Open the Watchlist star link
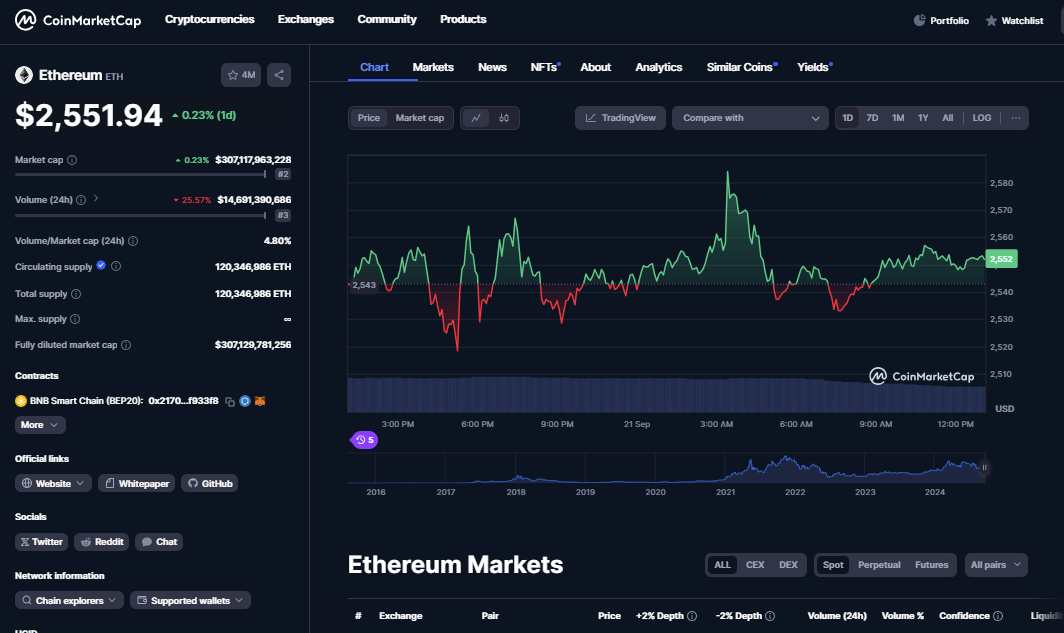The width and height of the screenshot is (1064, 633). (1014, 20)
